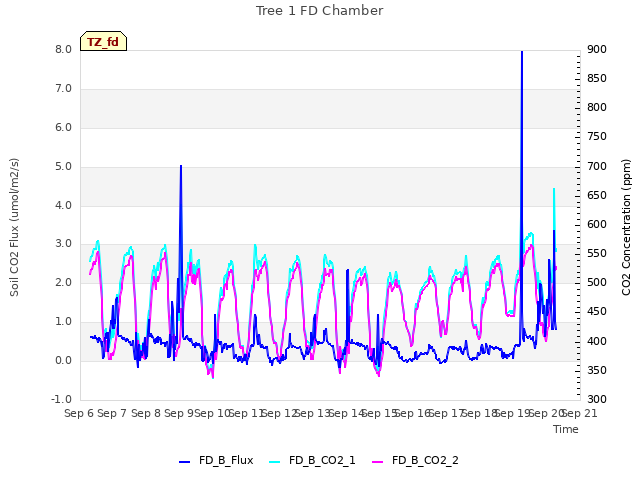
Task: Click the -1.0 left axis value
Action: pos(61,399)
